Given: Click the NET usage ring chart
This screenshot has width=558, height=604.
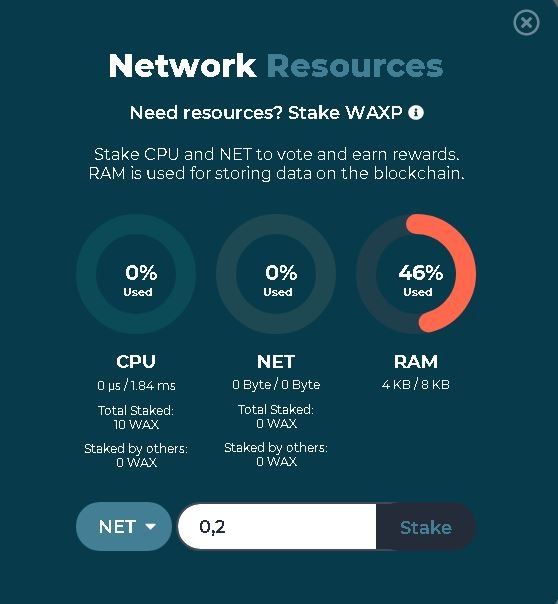Looking at the screenshot, I should (x=276, y=274).
